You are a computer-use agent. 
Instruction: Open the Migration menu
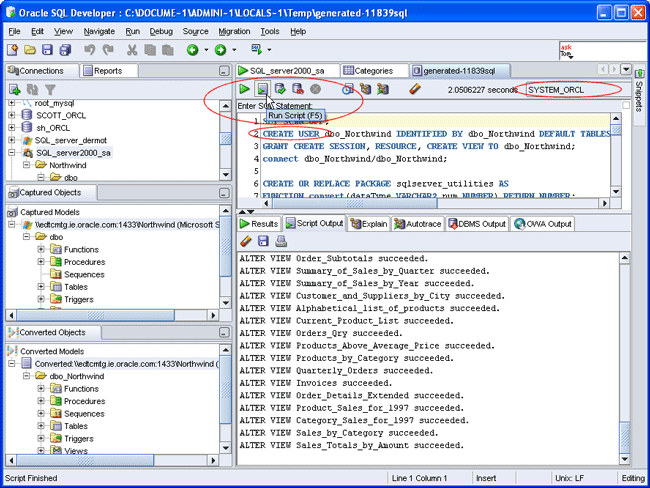click(234, 31)
